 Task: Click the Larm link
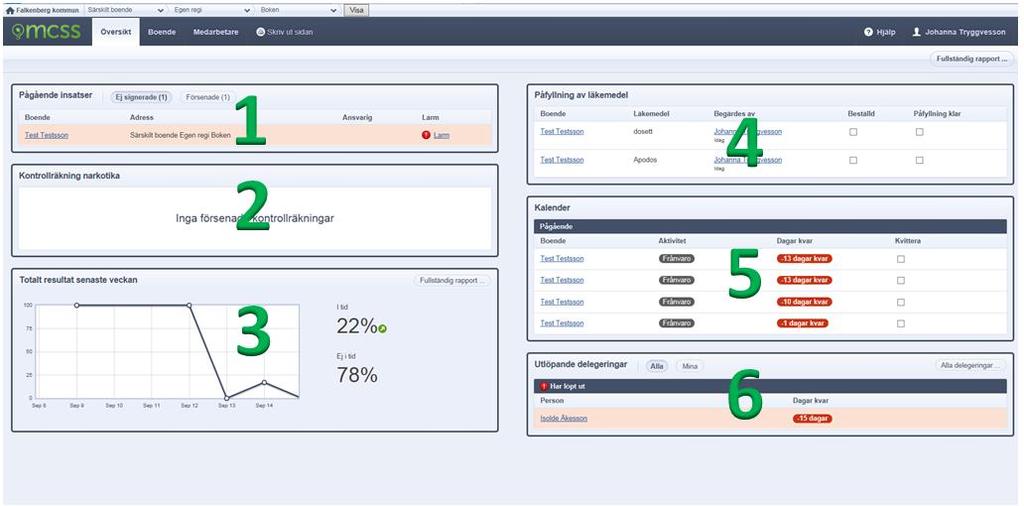click(441, 135)
